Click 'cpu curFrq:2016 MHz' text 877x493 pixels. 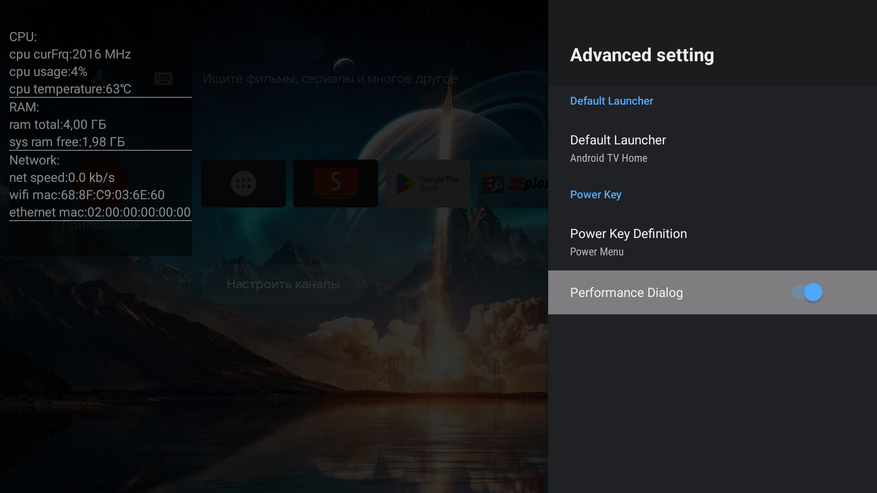coord(70,54)
